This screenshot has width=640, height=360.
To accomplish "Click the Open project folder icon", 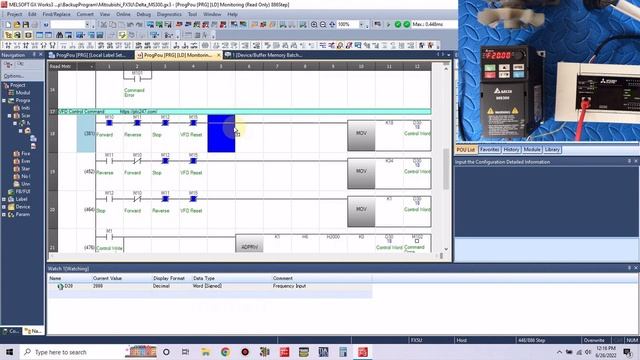I will pyautogui.click(x=17, y=25).
